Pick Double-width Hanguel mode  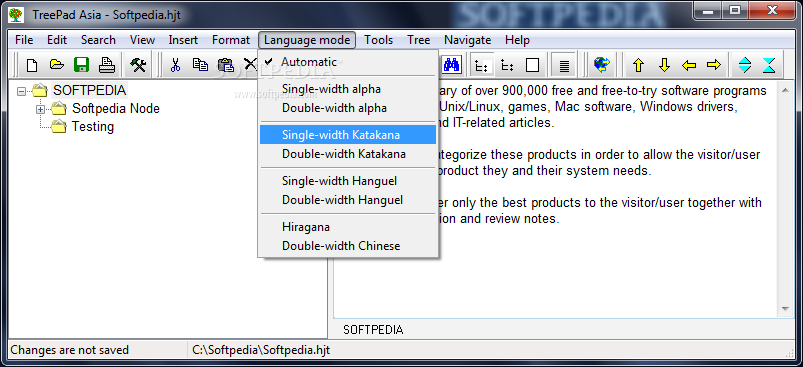point(348,200)
